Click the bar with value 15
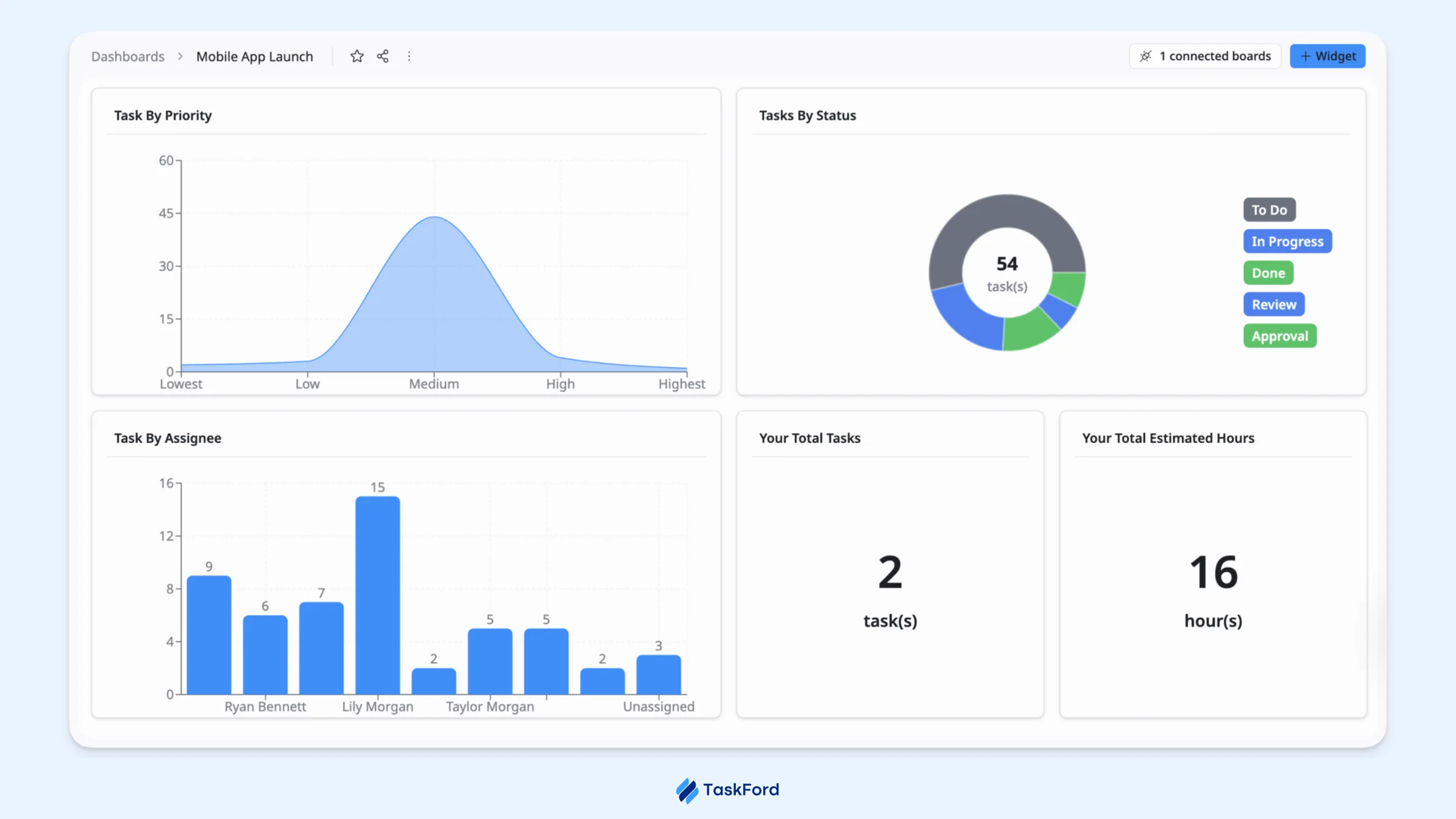Screen dimensions: 1456x819 pyautogui.click(x=377, y=595)
